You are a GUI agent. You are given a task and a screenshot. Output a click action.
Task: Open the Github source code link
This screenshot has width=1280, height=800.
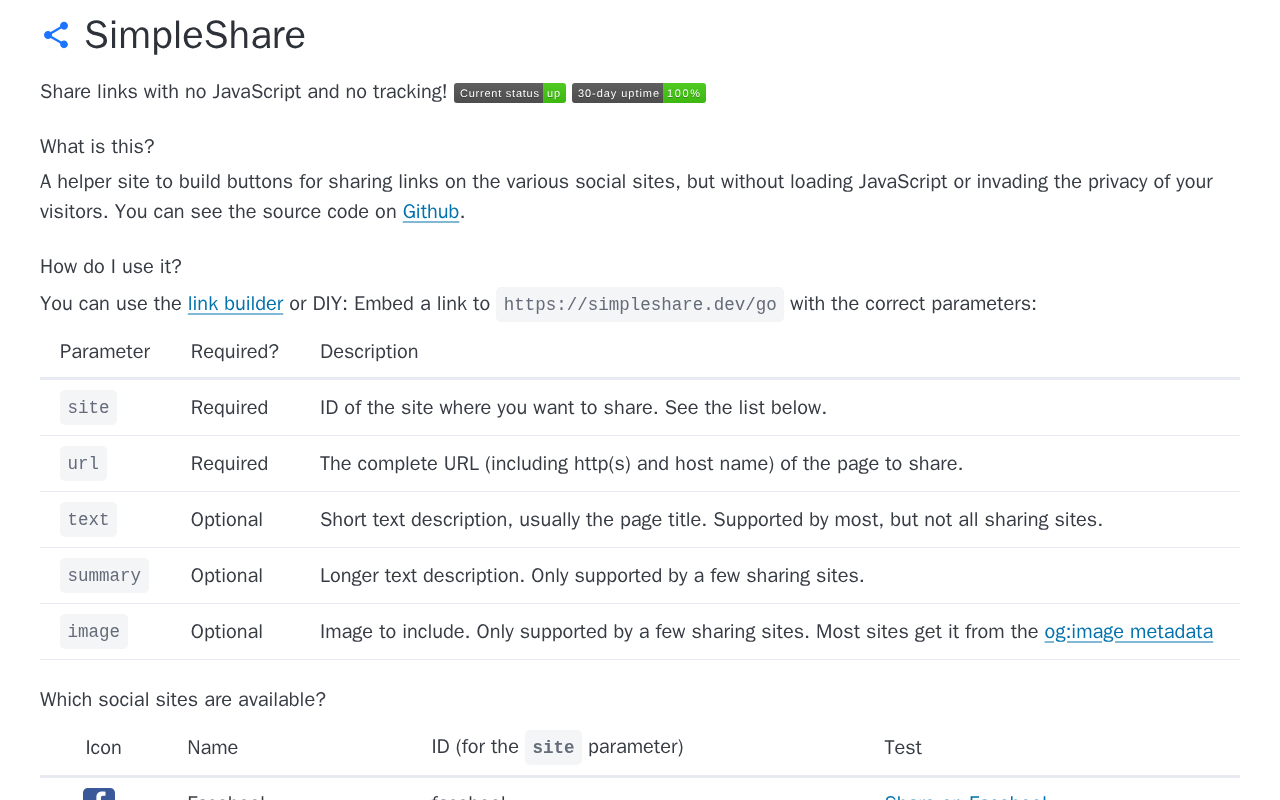(x=431, y=212)
